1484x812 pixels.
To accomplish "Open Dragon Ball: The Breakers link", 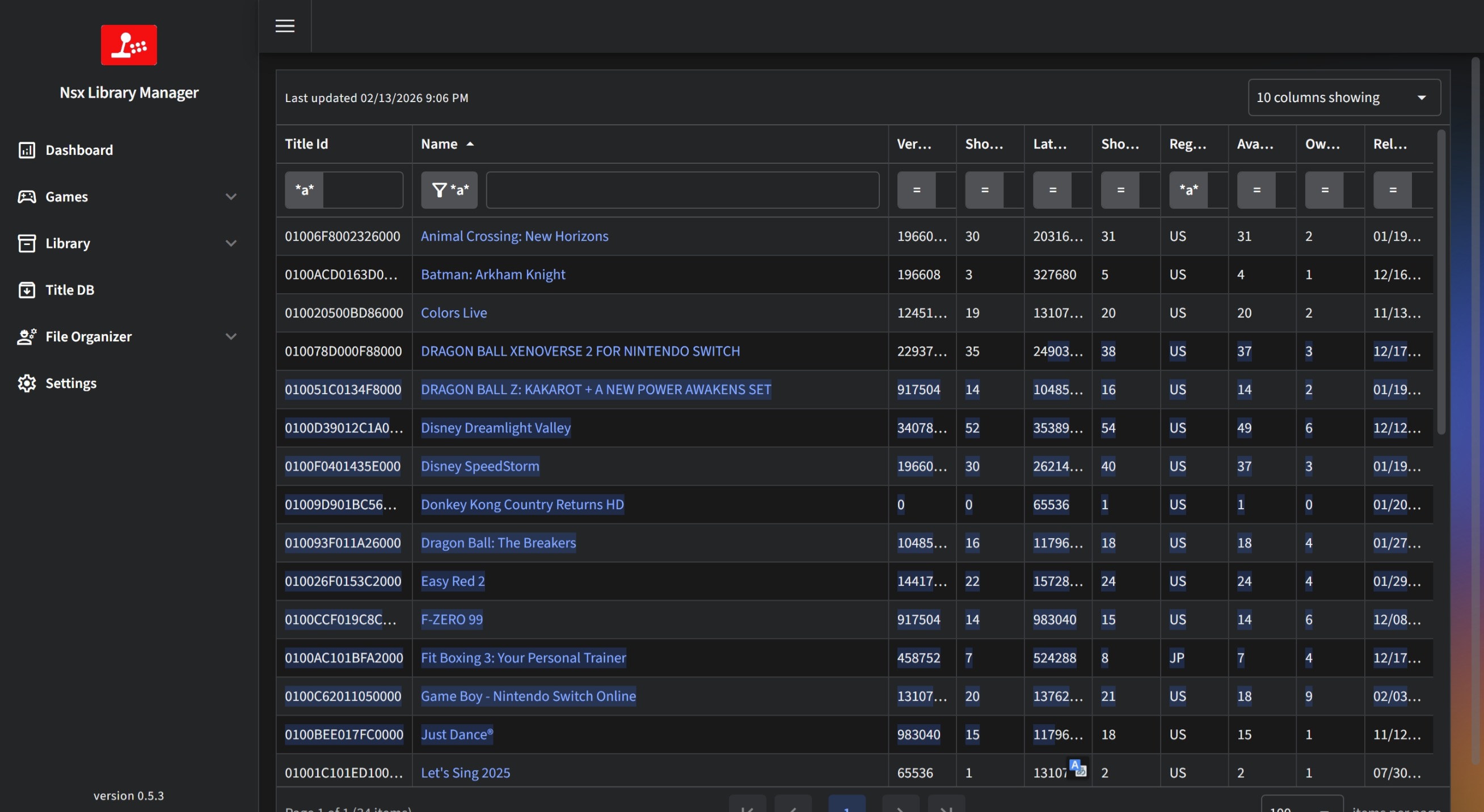I will tap(498, 543).
